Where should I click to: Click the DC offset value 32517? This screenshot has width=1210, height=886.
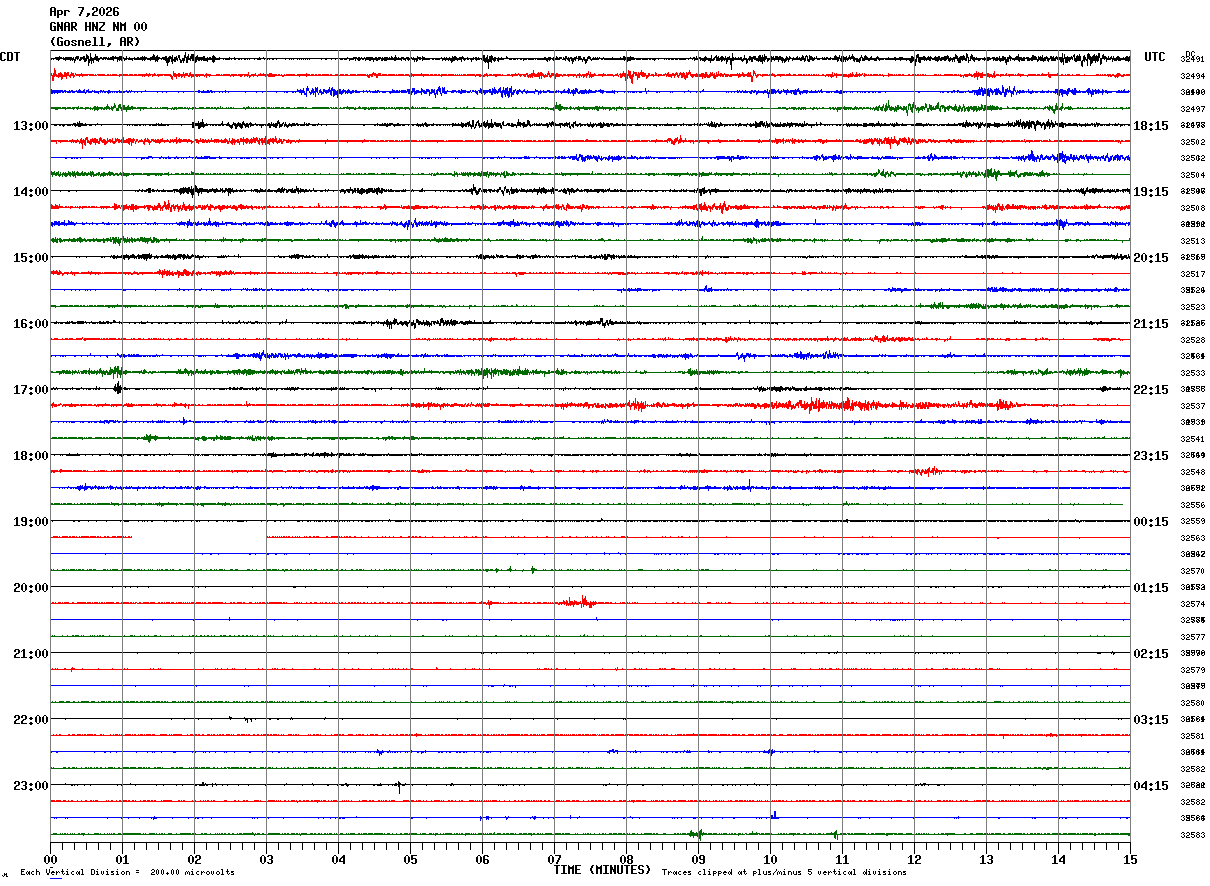tap(1192, 274)
